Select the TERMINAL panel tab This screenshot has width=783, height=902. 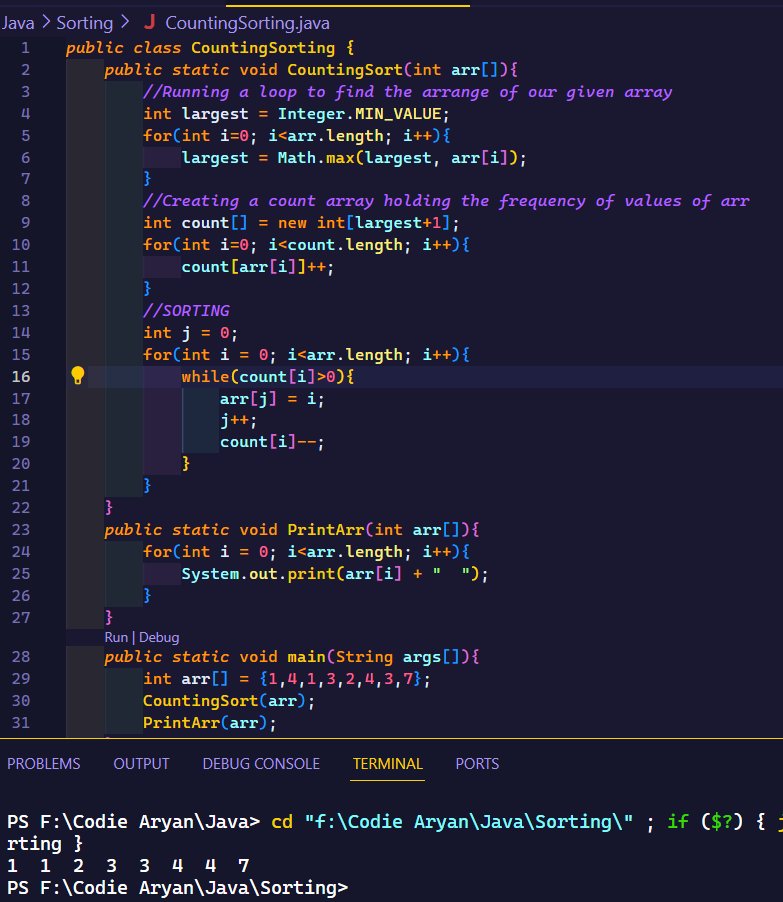click(x=388, y=763)
